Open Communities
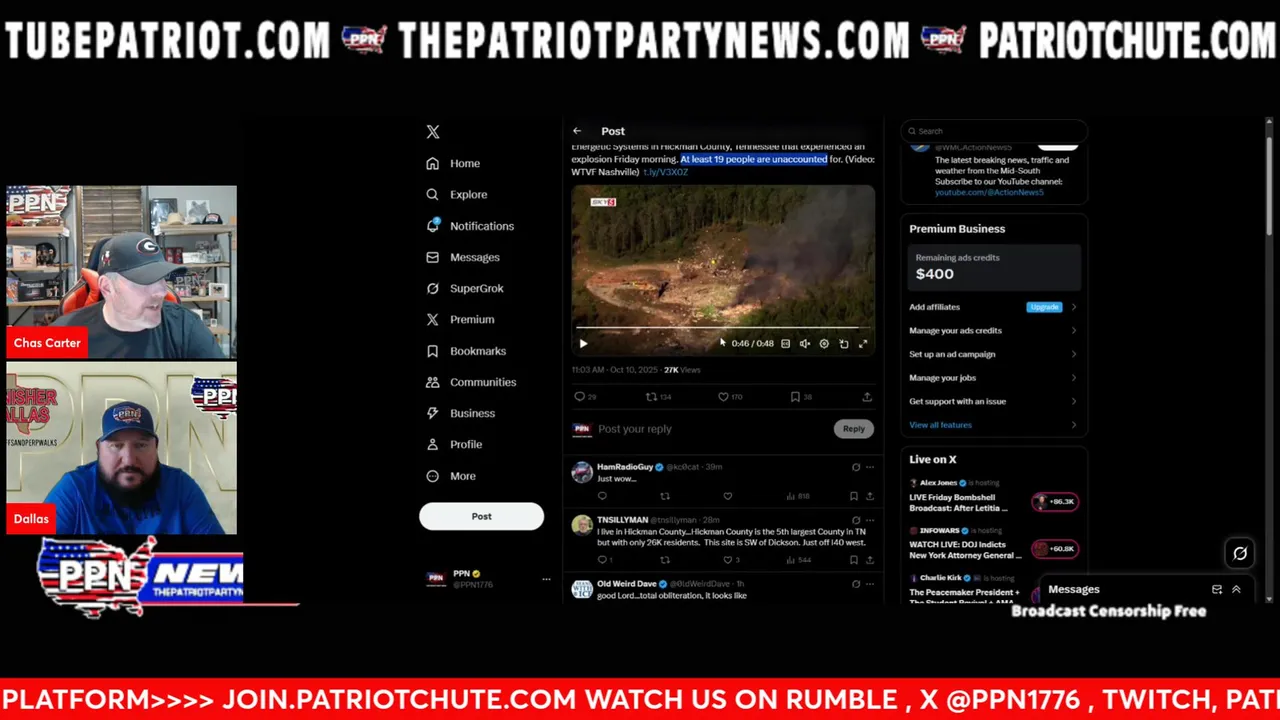This screenshot has width=1280, height=720. click(x=471, y=382)
